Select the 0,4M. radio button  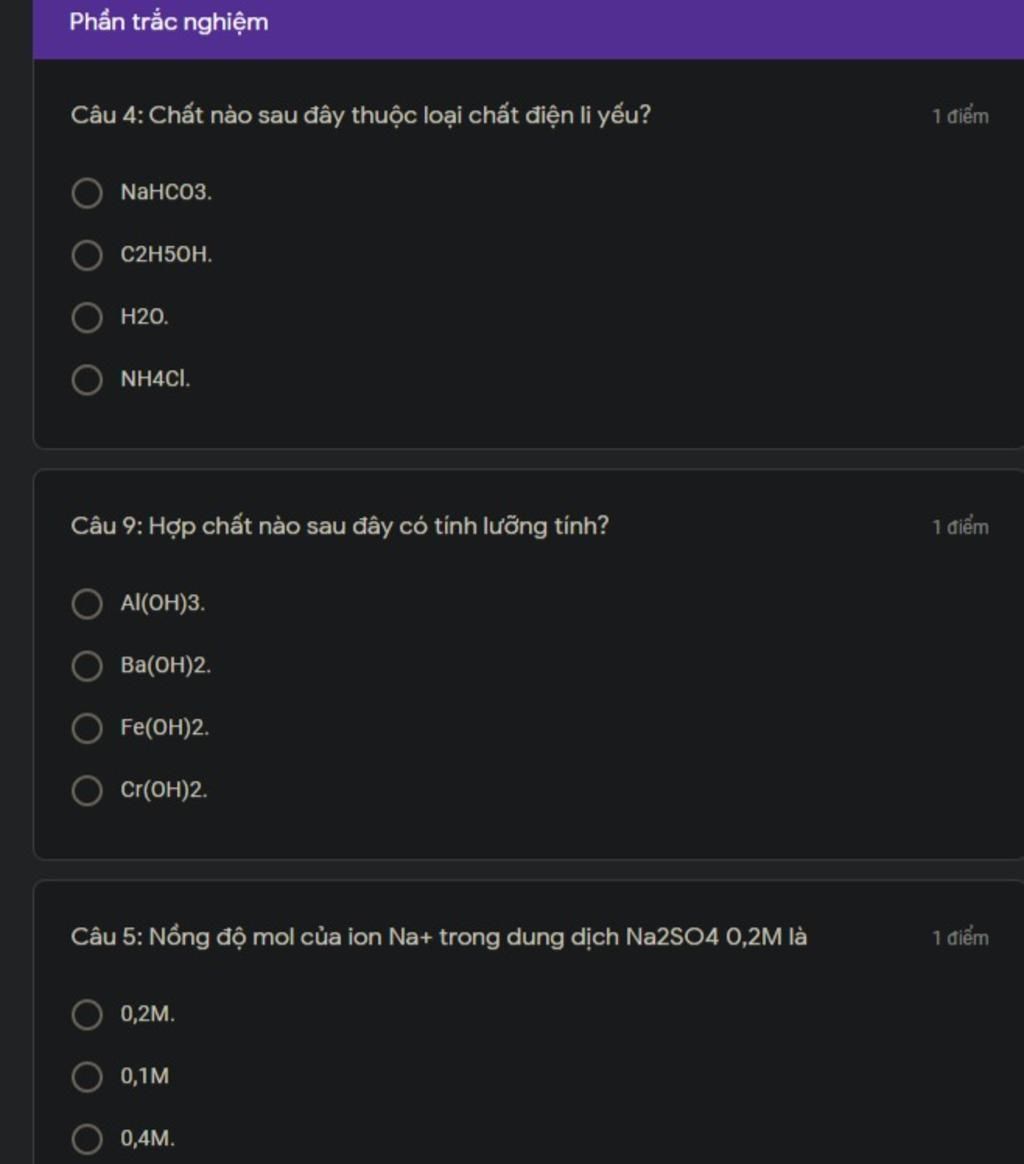click(x=87, y=1140)
